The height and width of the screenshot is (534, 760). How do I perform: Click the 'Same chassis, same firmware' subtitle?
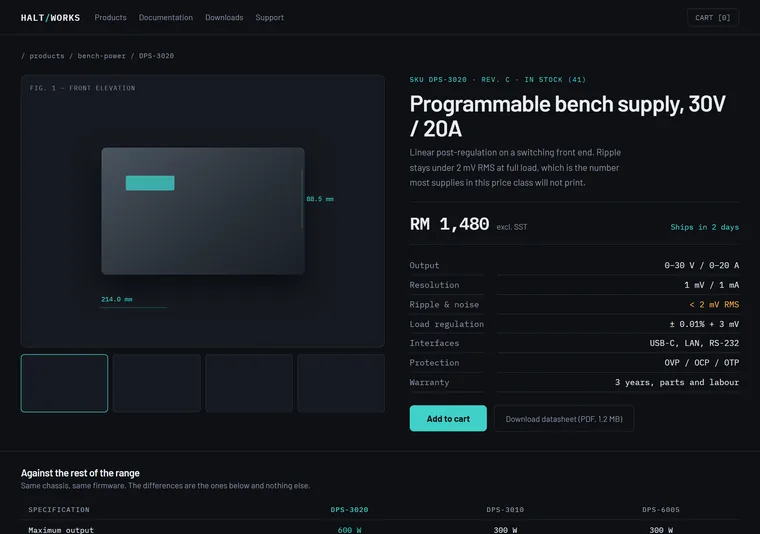coord(165,486)
